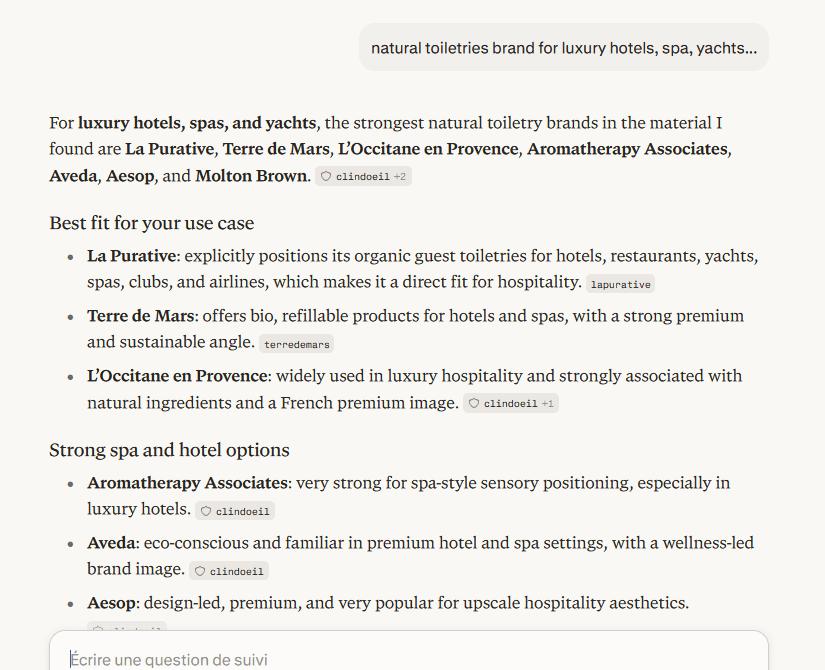Click the shield icon in the Aveda citation

[200, 571]
